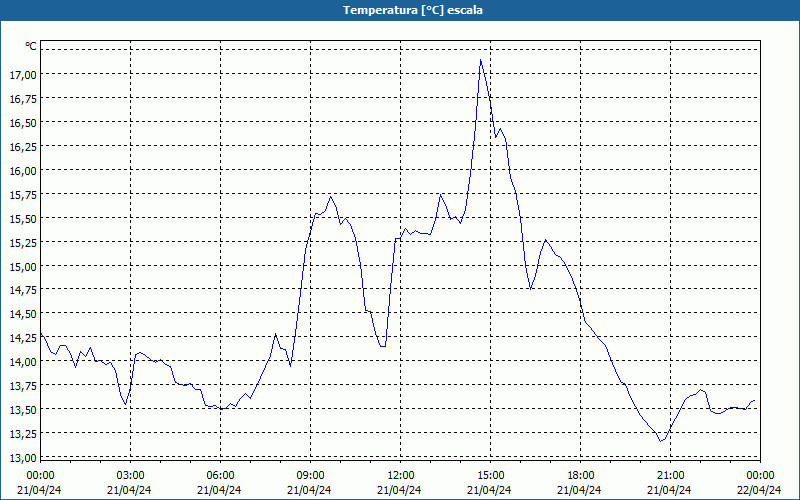Viewport: 800px width, 500px height.
Task: Click the 17,00 y-axis label
Action: click(23, 74)
